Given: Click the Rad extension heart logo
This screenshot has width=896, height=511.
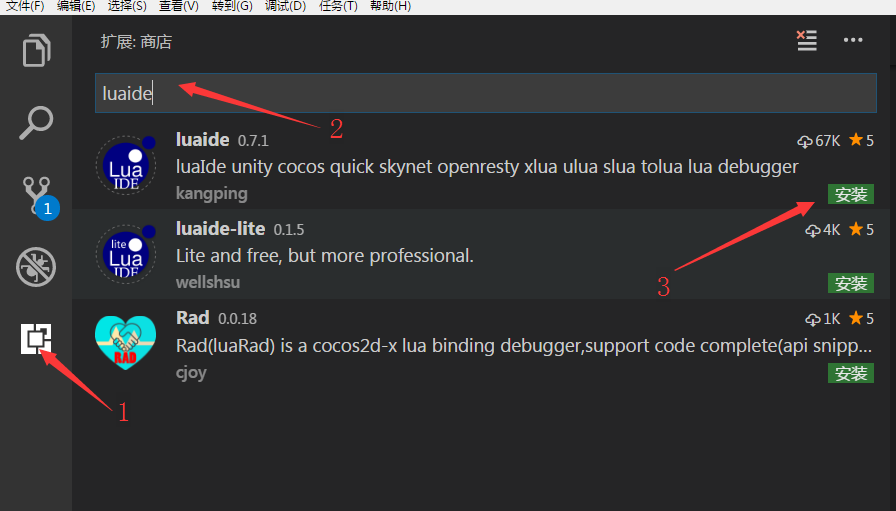Looking at the screenshot, I should 126,343.
